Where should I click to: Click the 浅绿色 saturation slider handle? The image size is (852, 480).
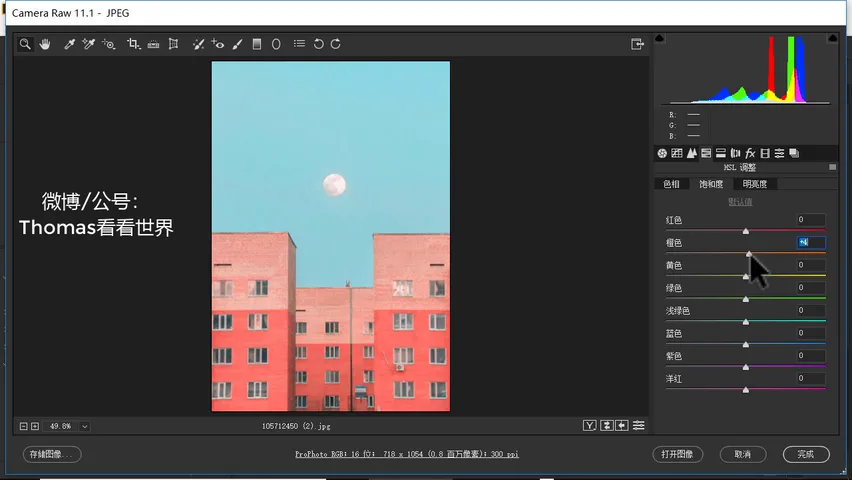pos(746,322)
